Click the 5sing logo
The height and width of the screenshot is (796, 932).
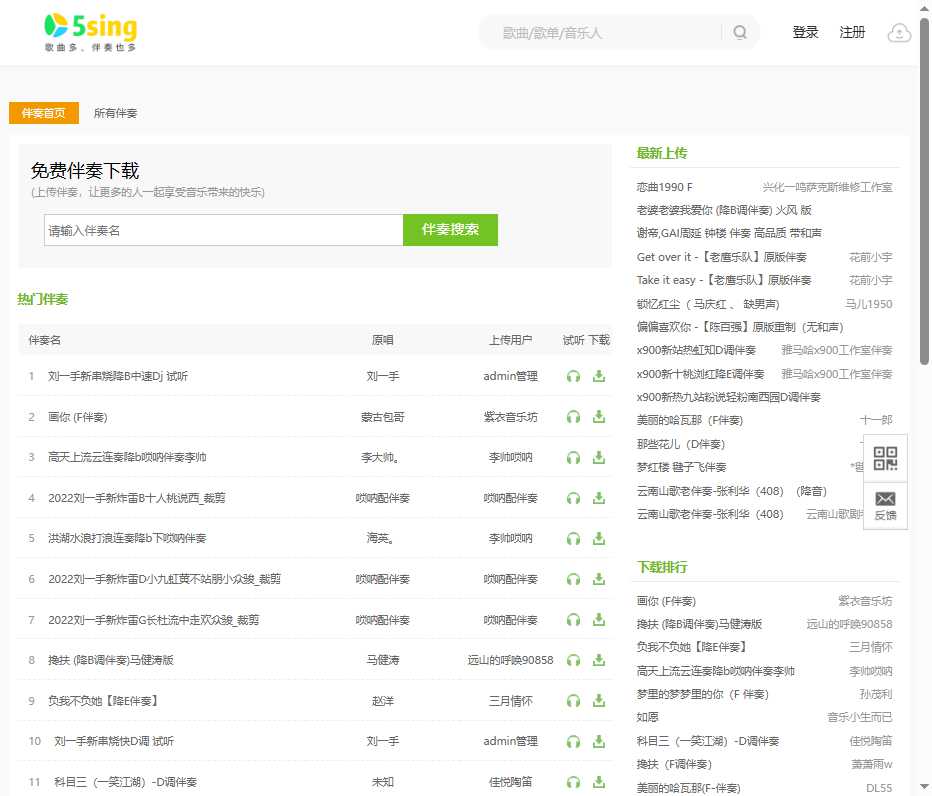(x=88, y=32)
